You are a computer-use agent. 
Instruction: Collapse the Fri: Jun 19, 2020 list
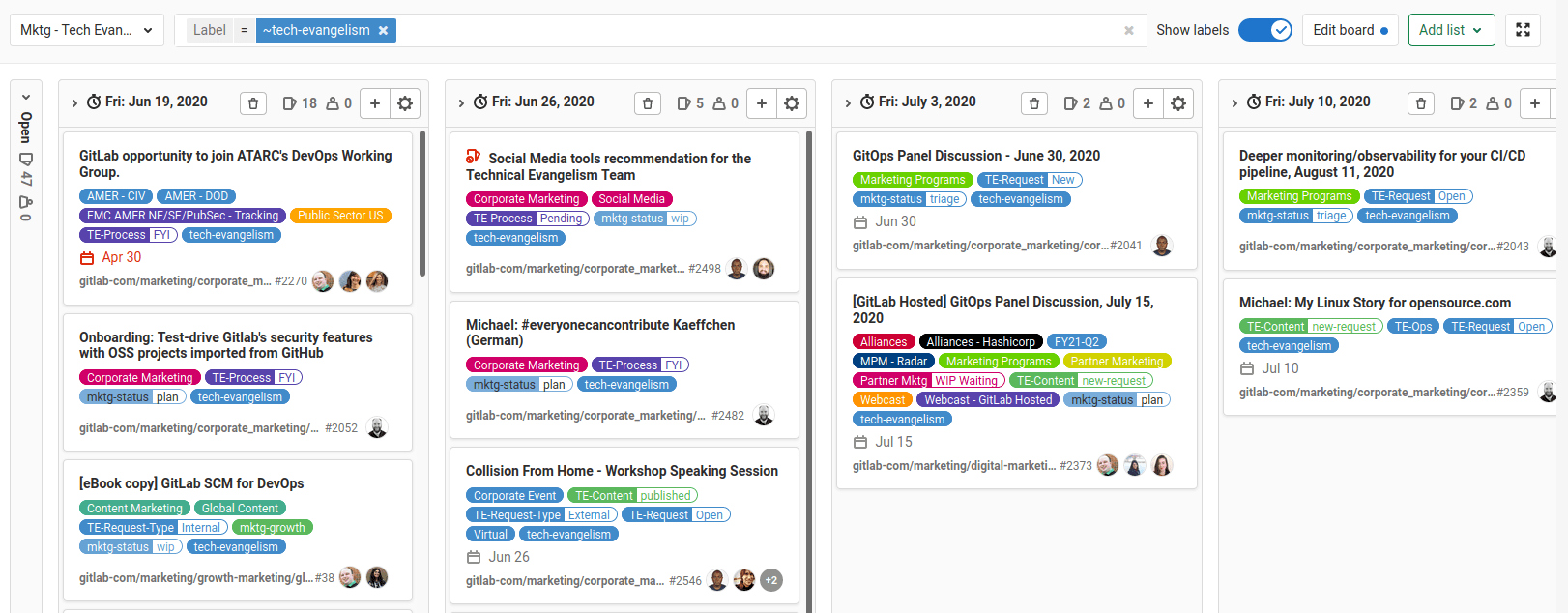coord(74,102)
